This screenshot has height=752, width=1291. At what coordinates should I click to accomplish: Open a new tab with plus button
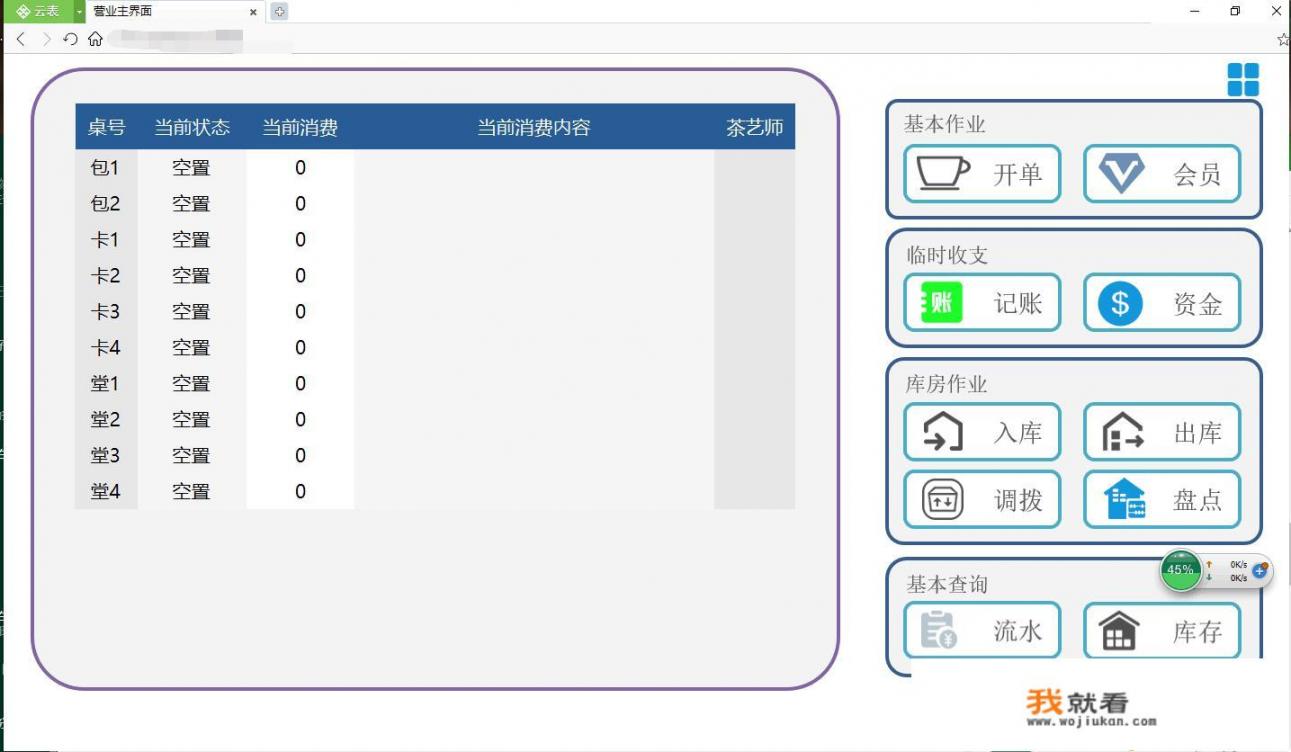click(x=280, y=12)
